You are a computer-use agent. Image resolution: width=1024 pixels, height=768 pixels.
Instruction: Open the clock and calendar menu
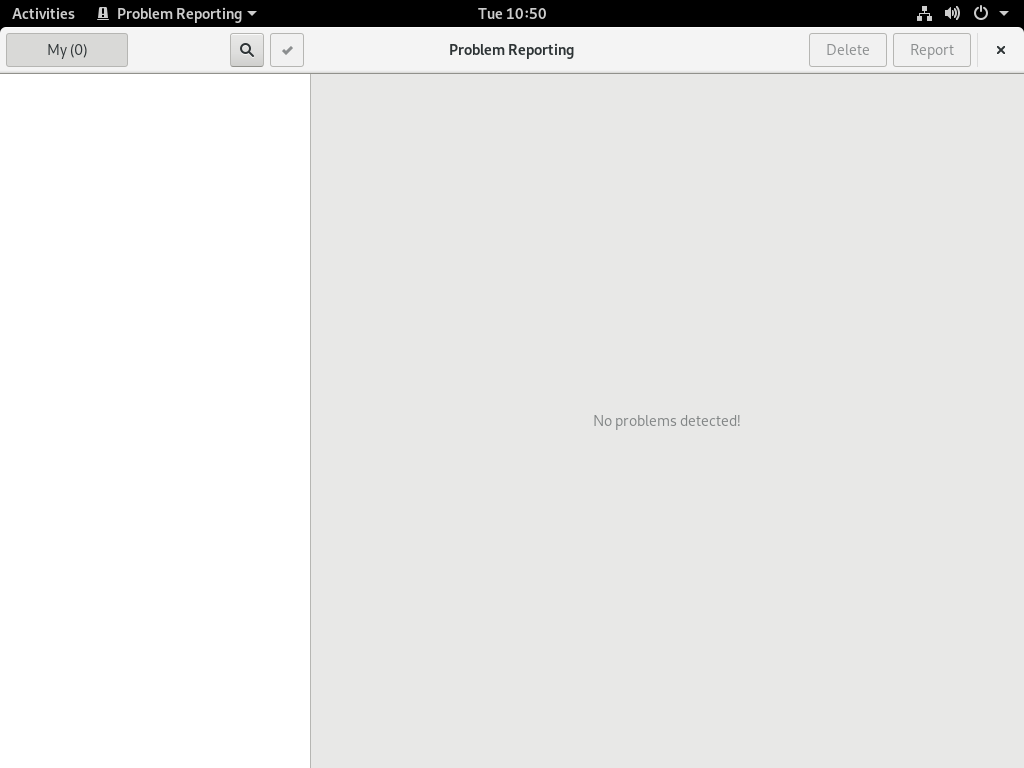pos(512,14)
